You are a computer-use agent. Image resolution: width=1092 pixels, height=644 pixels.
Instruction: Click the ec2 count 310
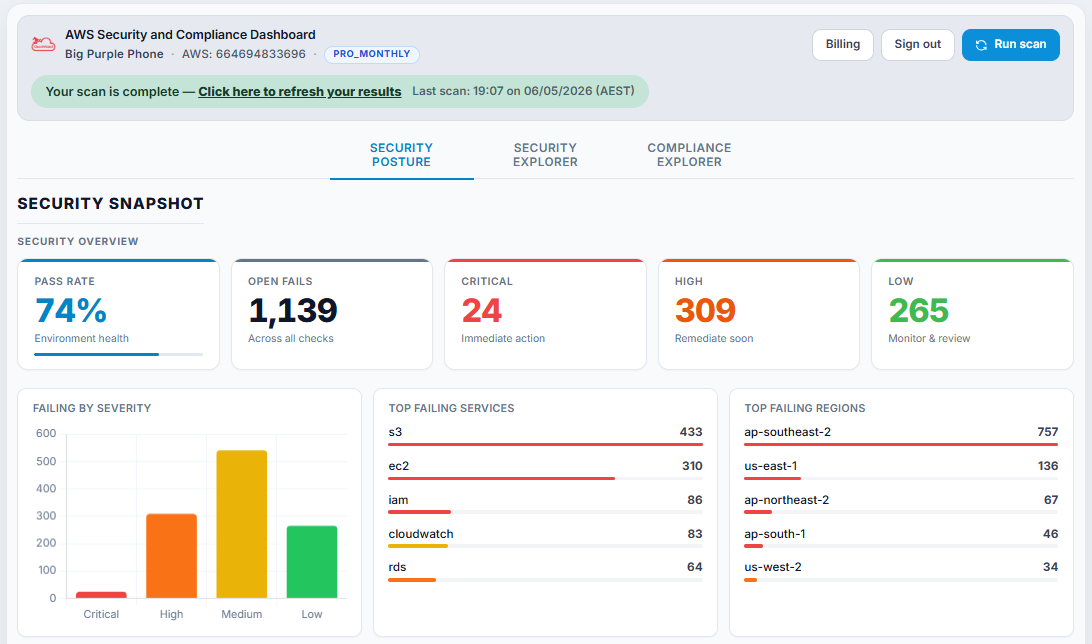pyautogui.click(x=692, y=466)
